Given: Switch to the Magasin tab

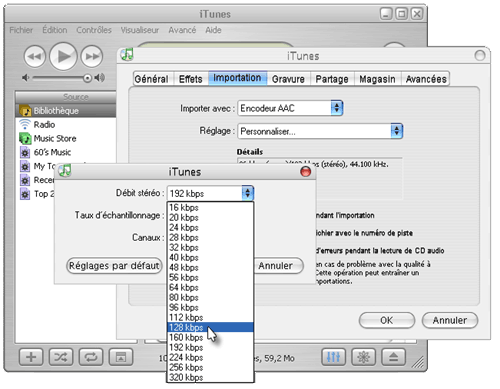Looking at the screenshot, I should coord(377,79).
